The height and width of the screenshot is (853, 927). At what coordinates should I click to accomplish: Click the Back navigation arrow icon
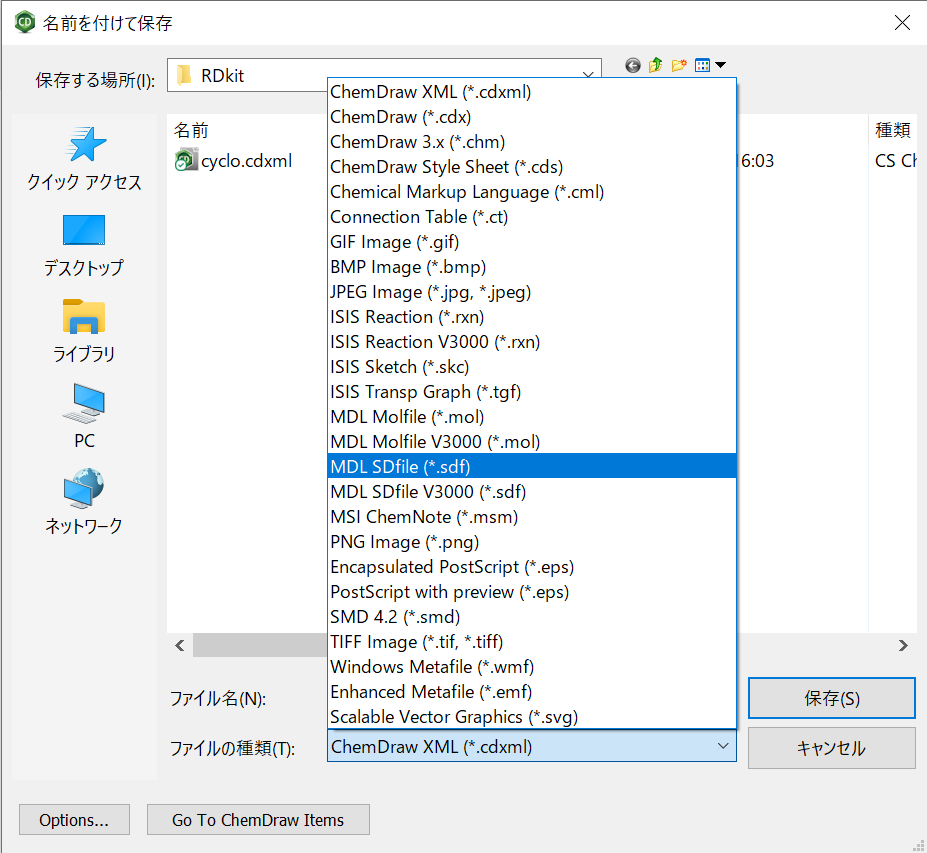coord(633,65)
